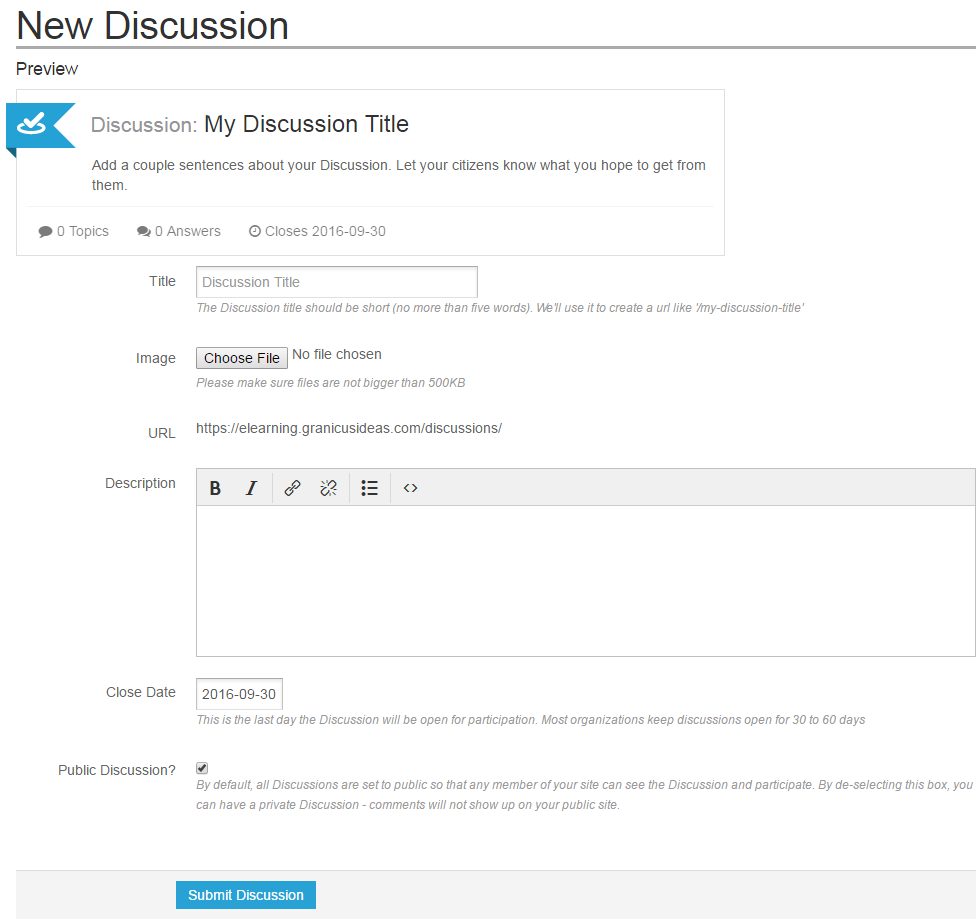Click the 'Public Discussion?' label

pyautogui.click(x=117, y=770)
